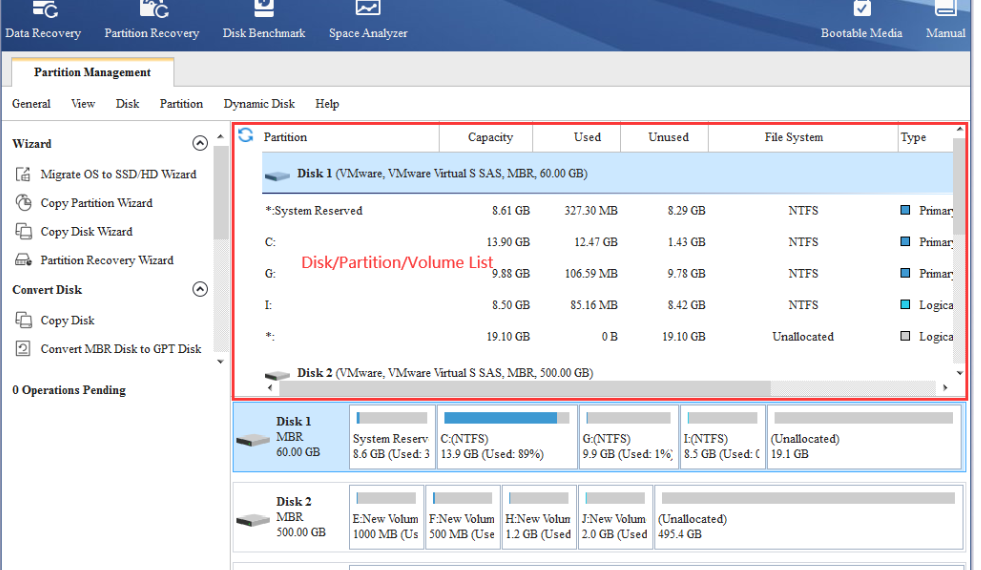This screenshot has height=570, width=981.
Task: Select the 495.4 GB Unallocated block
Action: tap(808, 517)
